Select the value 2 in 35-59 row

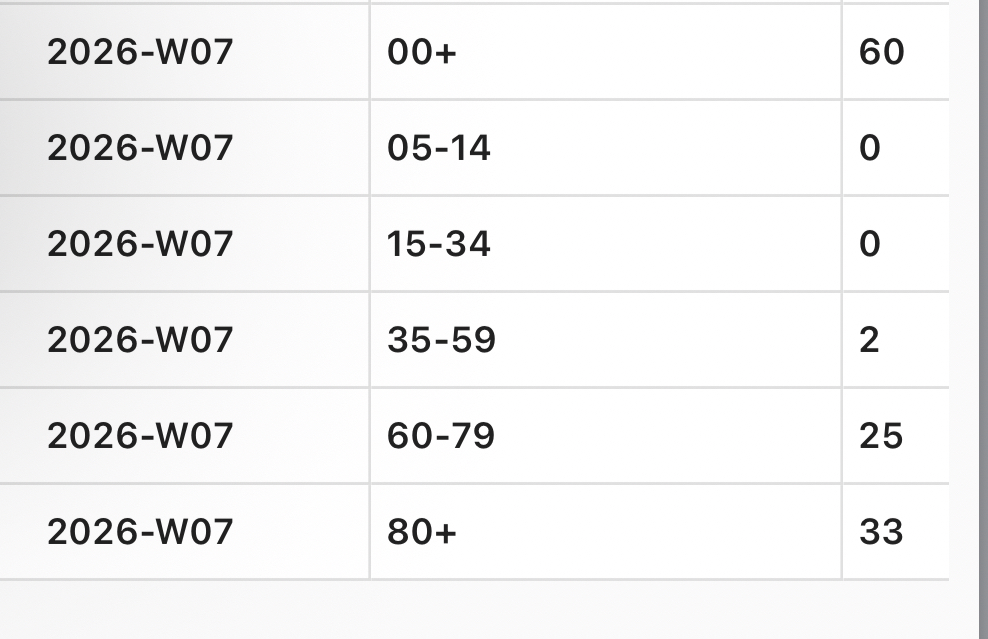pyautogui.click(x=869, y=340)
